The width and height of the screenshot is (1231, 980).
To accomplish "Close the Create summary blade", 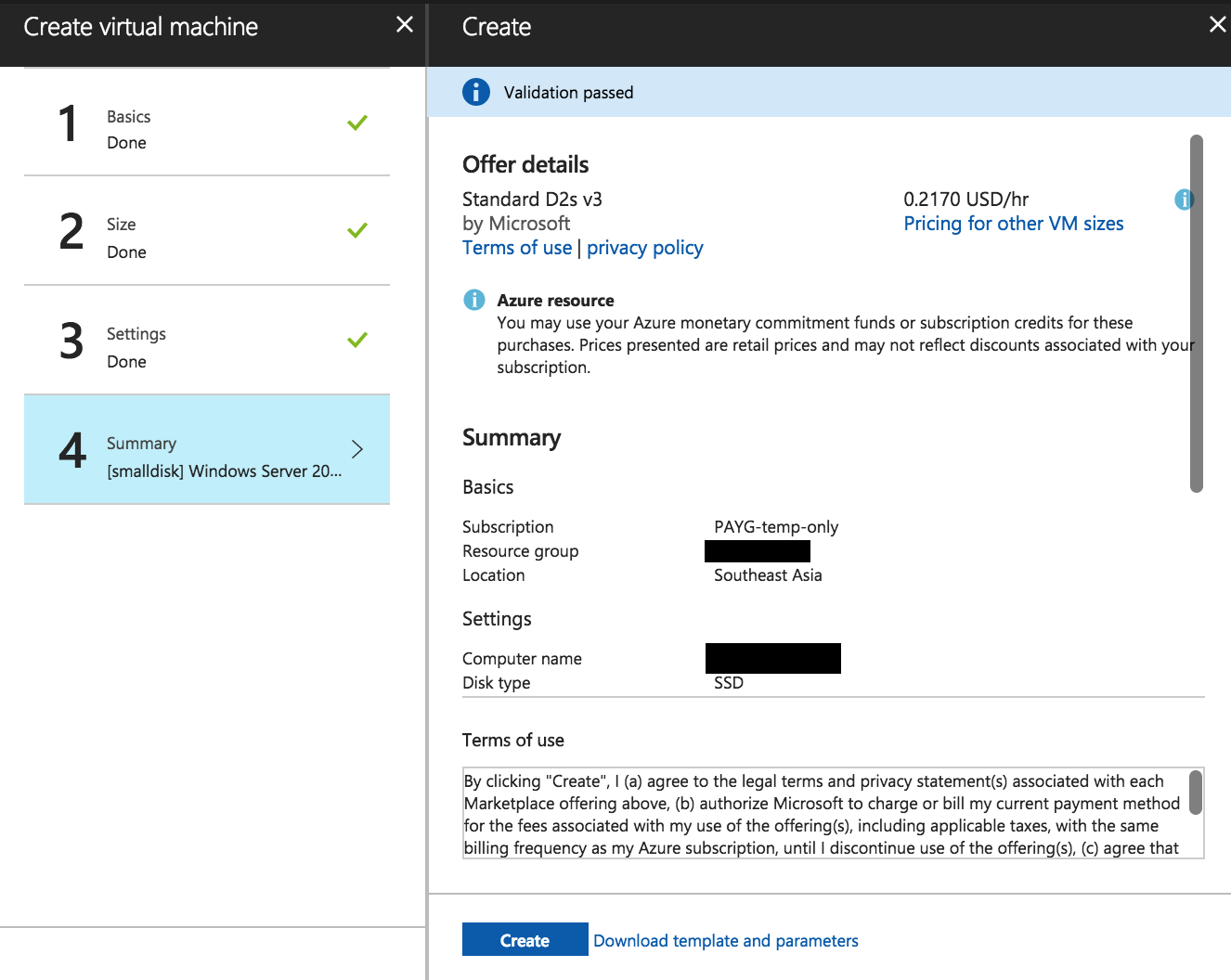I will tap(1217, 25).
